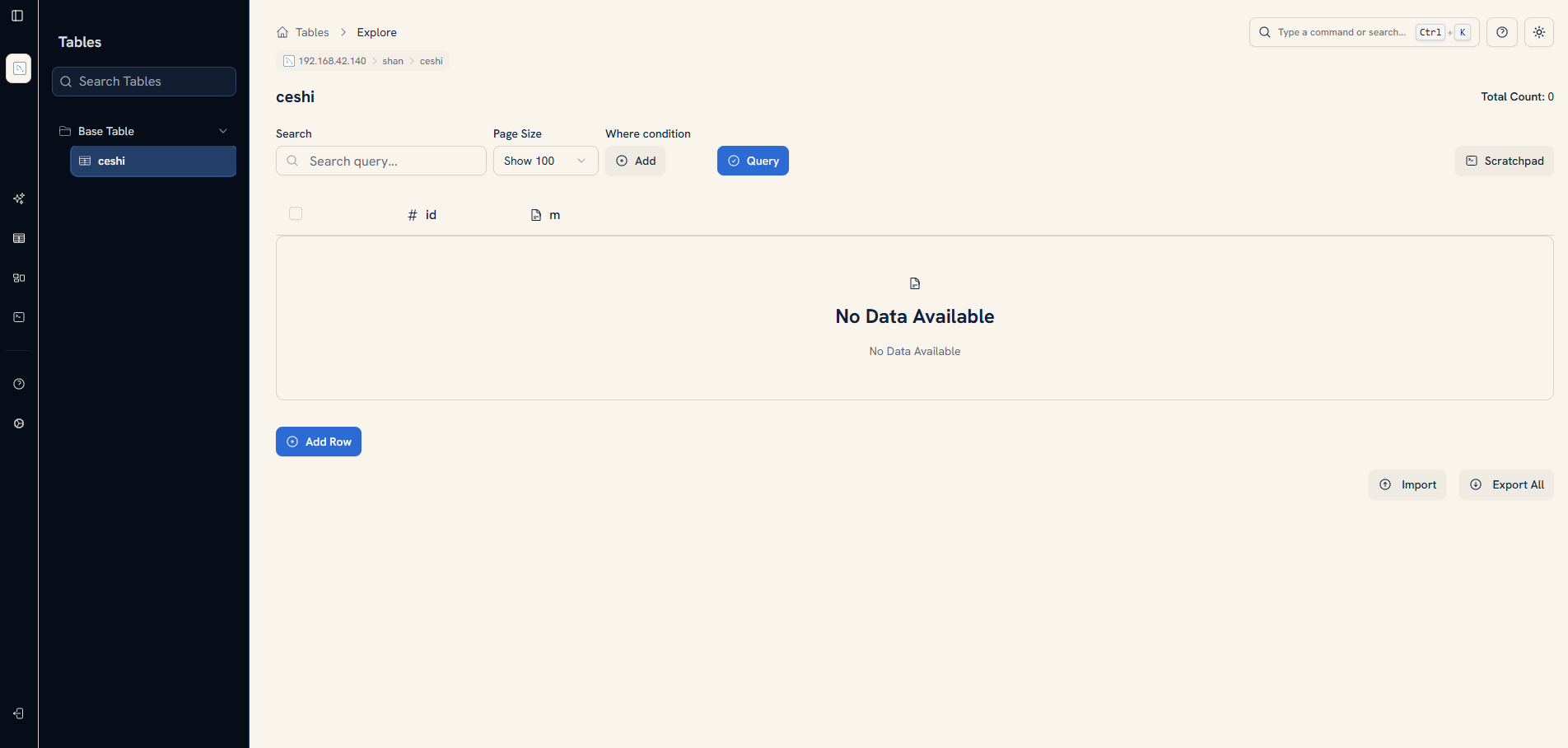Click the ceshi breadcrumb chip
This screenshot has height=748, width=1568.
[x=432, y=61]
